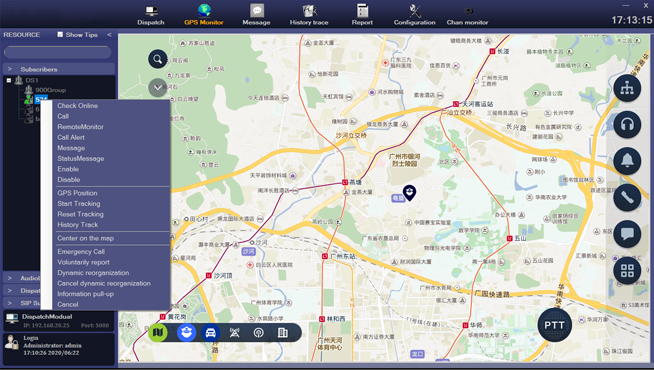Screen dimensions: 654x370
Task: Click the phone call round button
Action: coord(627,197)
